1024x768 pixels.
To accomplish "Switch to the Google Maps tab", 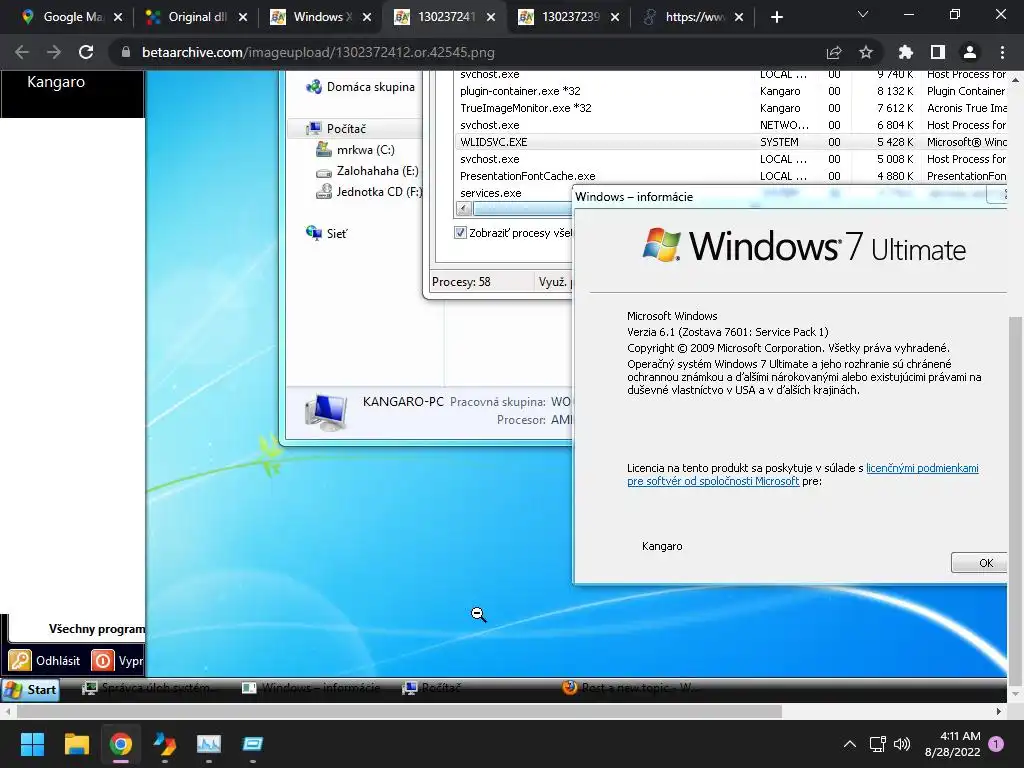I will (62, 17).
